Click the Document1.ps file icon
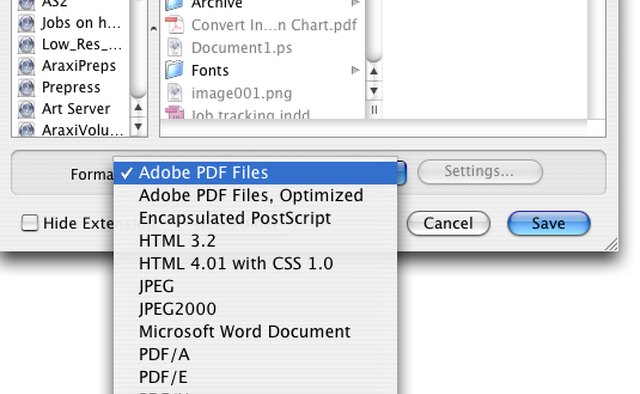Screen dimensions: 640x394 pyautogui.click(x=175, y=47)
